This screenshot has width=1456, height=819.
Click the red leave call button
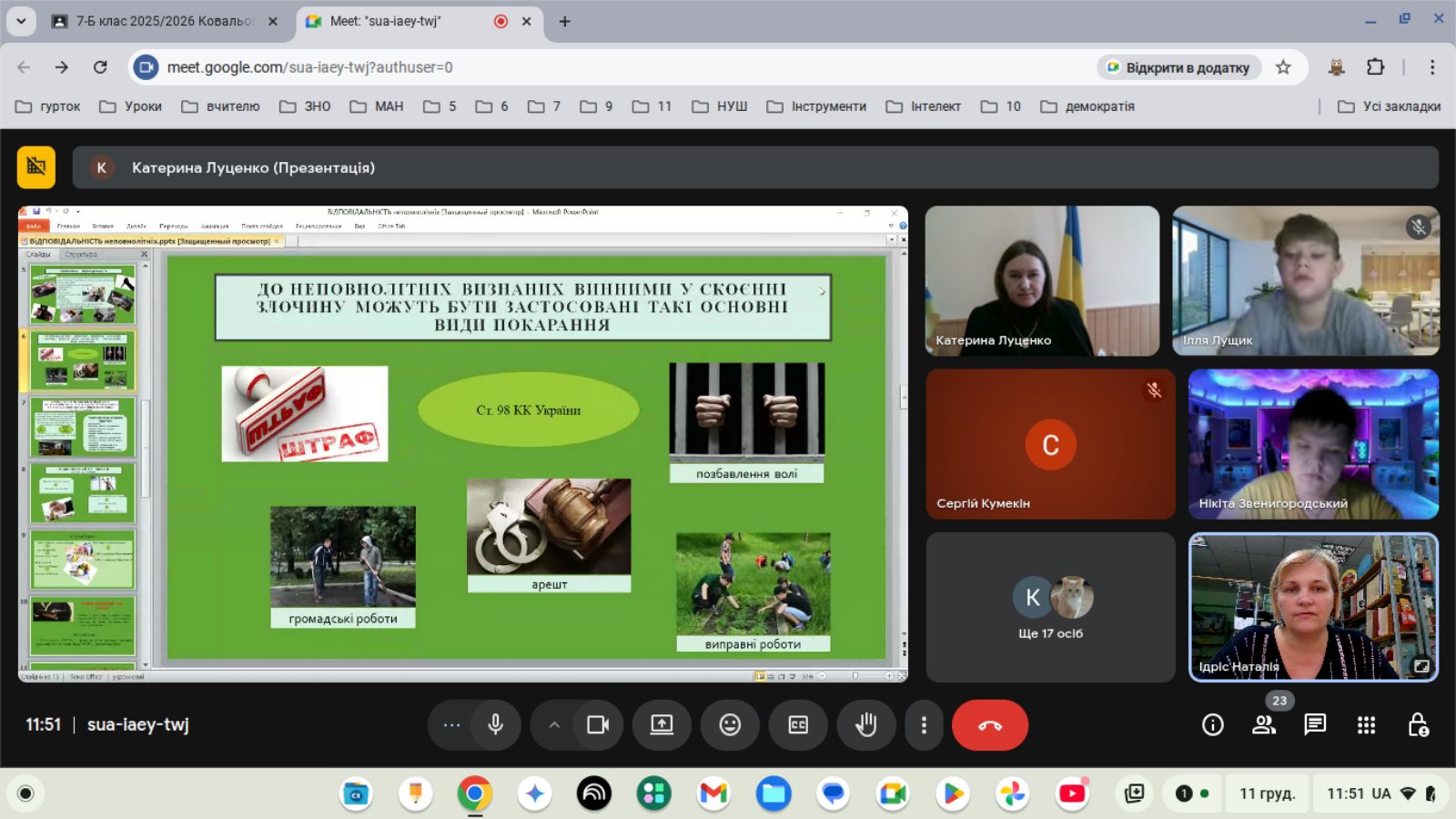[x=989, y=724]
